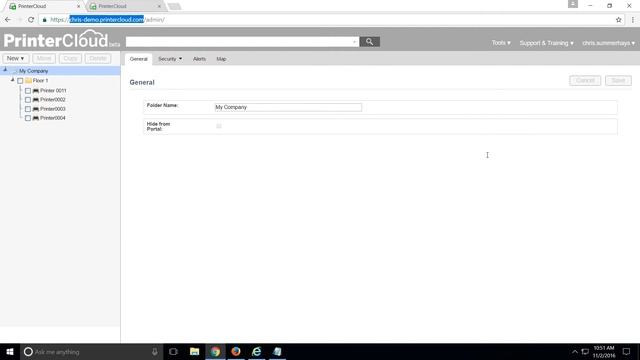Image resolution: width=640 pixels, height=360 pixels.
Task: Click the Cancel button
Action: point(585,80)
